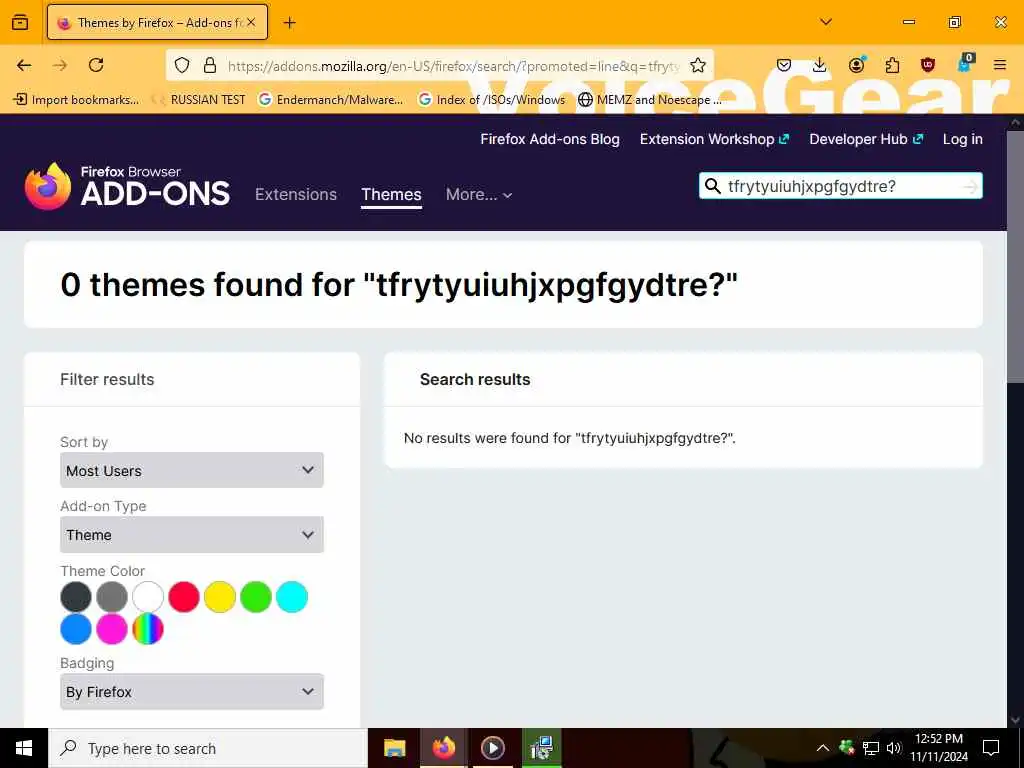Click the tracking protection shield icon
The image size is (1024, 768).
pos(182,65)
